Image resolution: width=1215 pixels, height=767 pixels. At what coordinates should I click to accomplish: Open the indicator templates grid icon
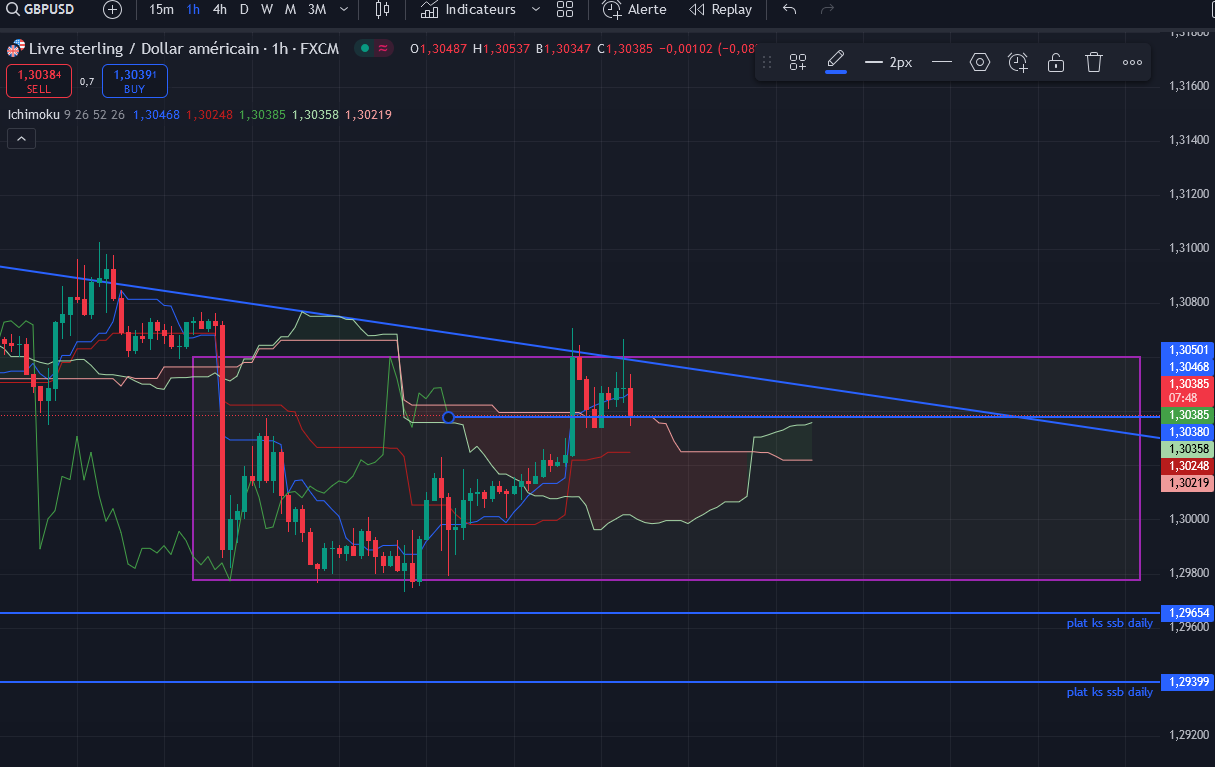click(565, 9)
